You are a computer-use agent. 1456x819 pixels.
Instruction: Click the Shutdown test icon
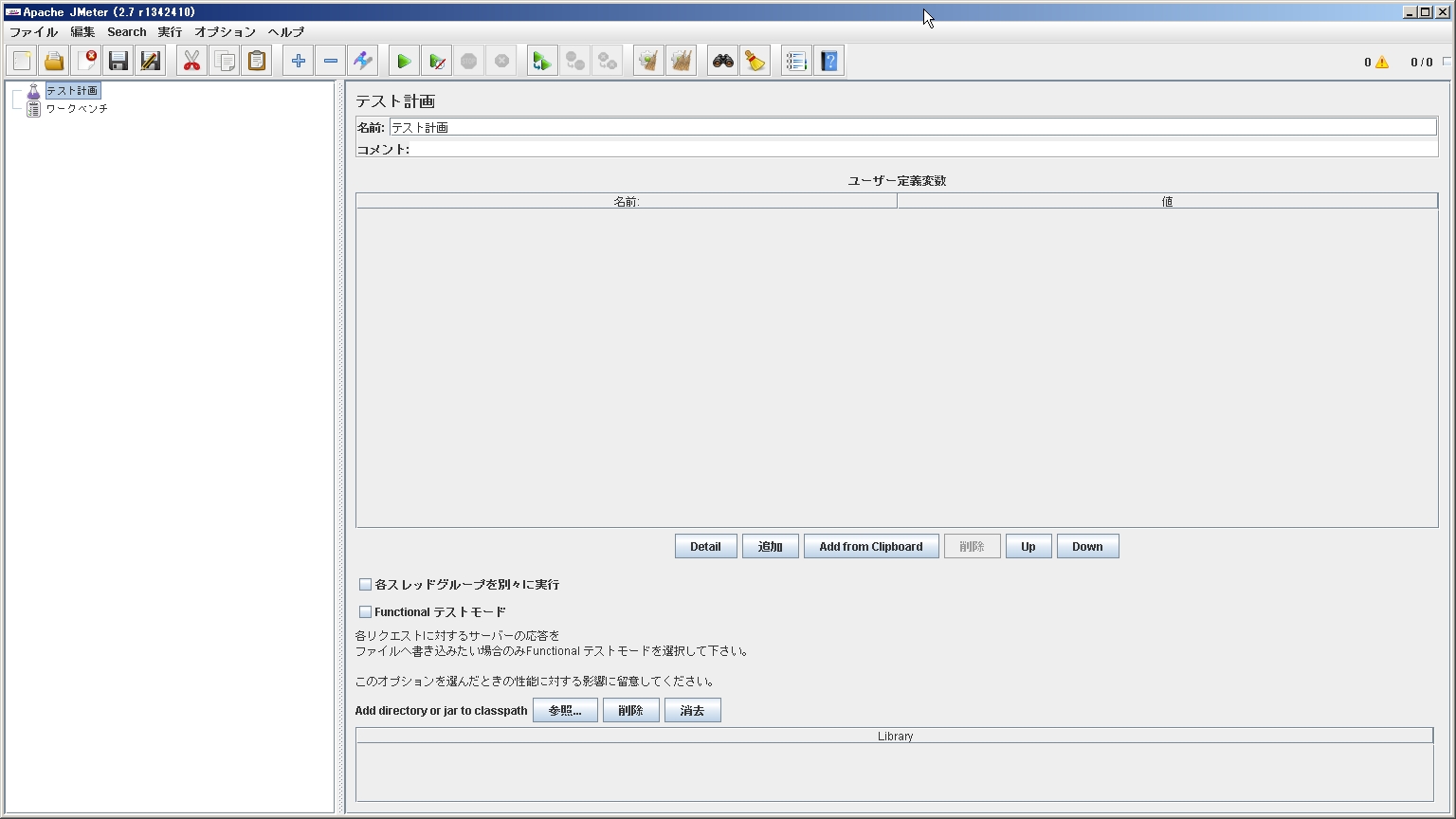pos(501,61)
